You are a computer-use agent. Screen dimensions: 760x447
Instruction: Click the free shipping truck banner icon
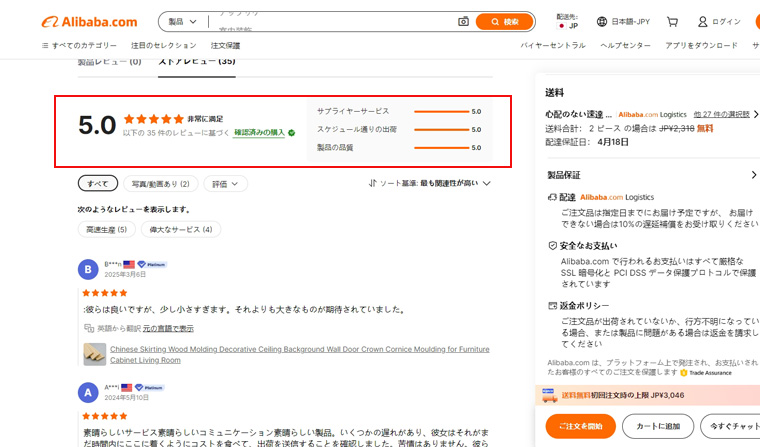point(549,395)
